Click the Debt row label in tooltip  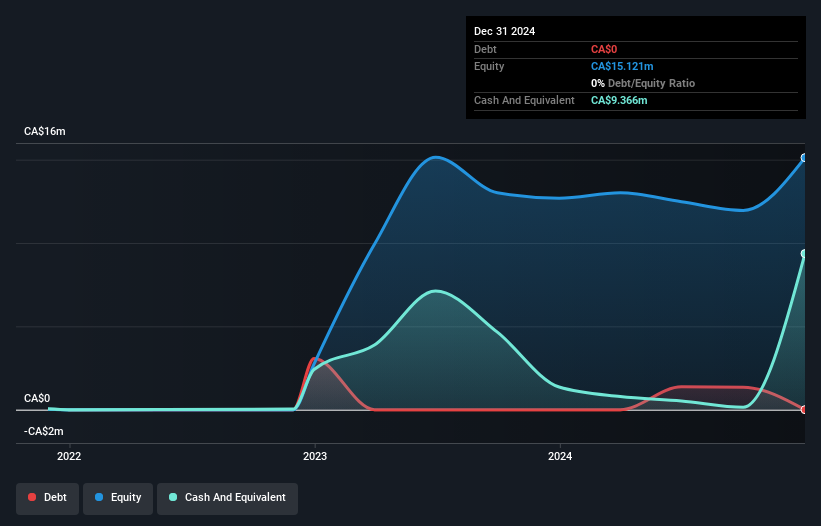485,49
